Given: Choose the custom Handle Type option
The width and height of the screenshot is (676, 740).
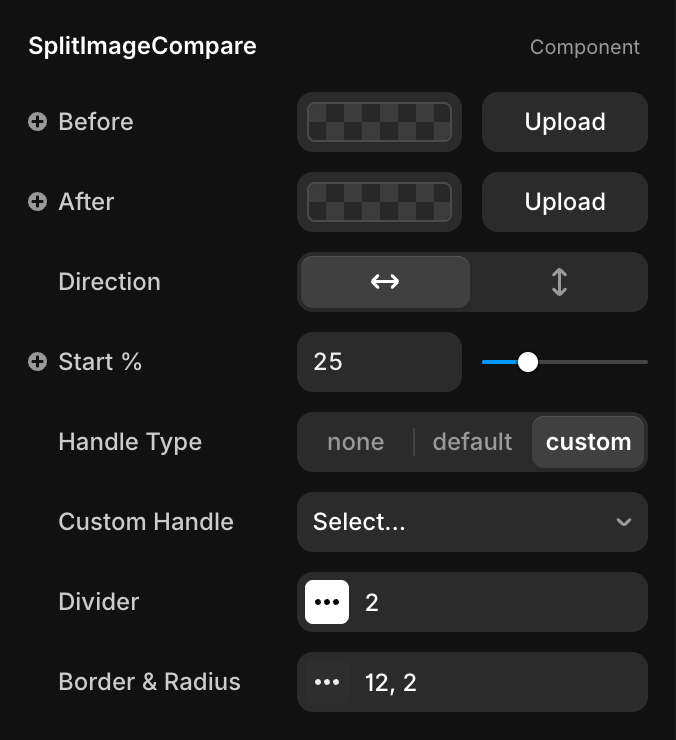Looking at the screenshot, I should point(588,442).
